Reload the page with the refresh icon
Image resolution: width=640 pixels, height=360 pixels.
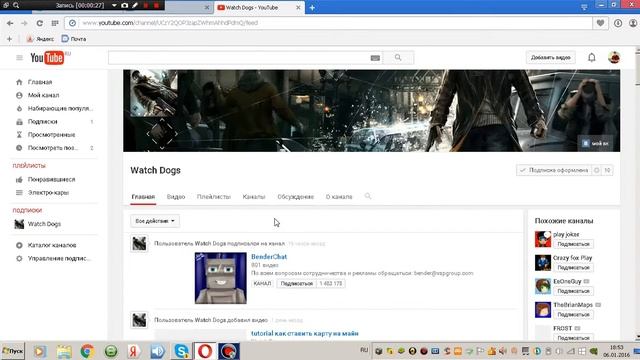(x=40, y=23)
